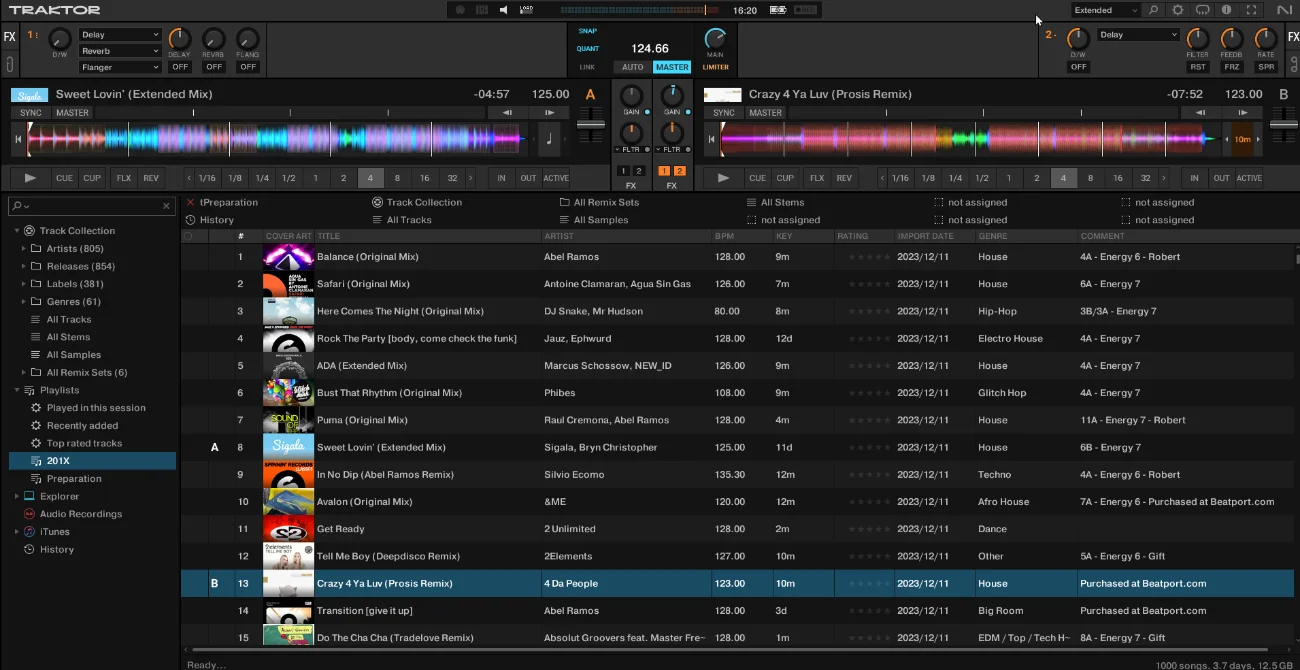Toggle SYNC on deck B

click(724, 113)
